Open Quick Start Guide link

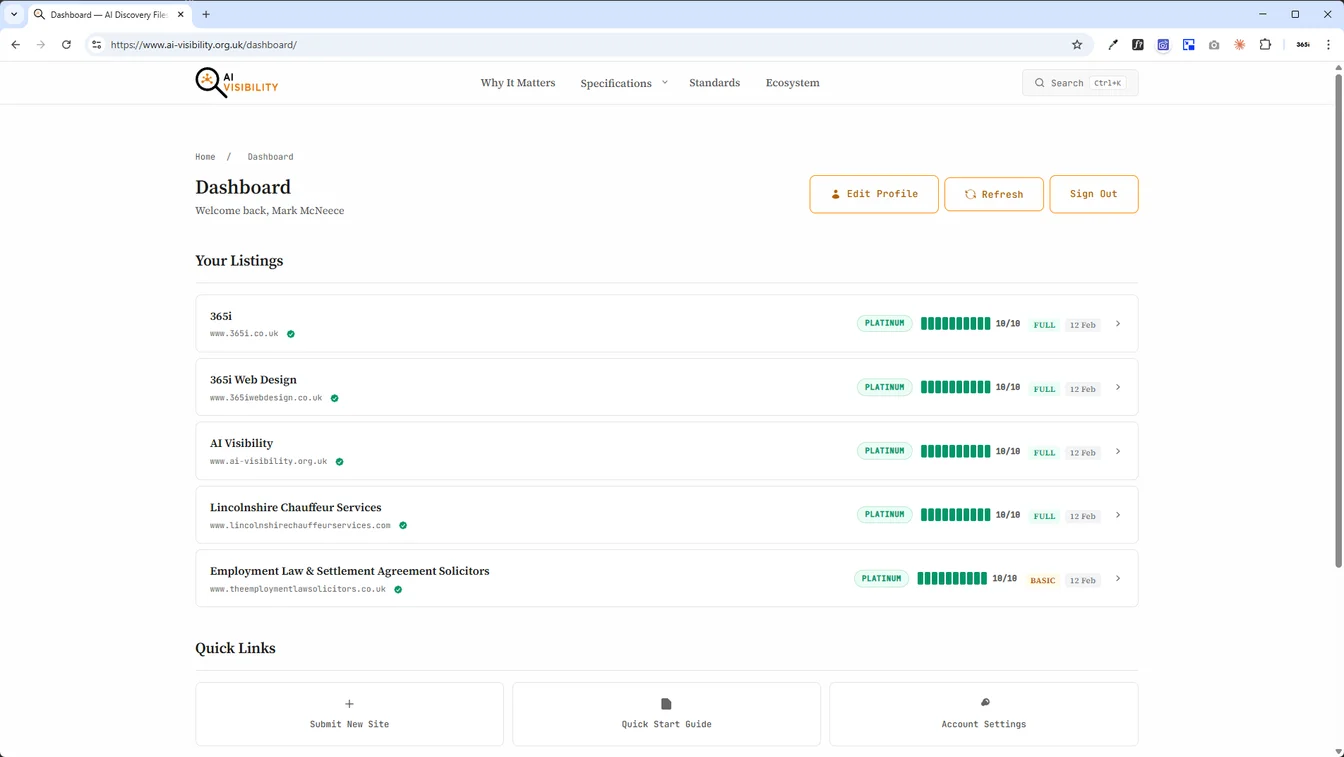pos(666,714)
